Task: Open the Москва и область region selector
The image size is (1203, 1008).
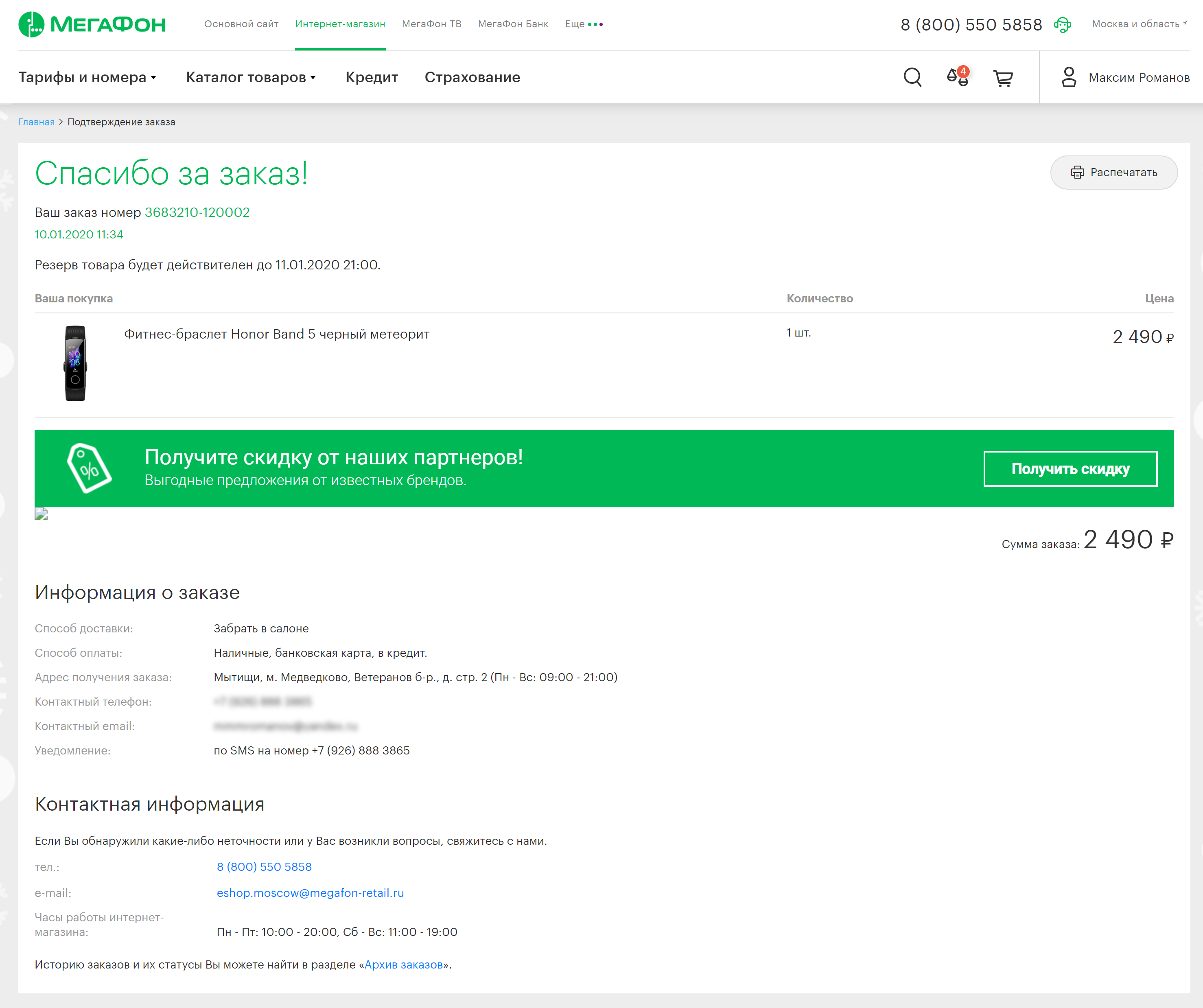Action: (x=1140, y=24)
